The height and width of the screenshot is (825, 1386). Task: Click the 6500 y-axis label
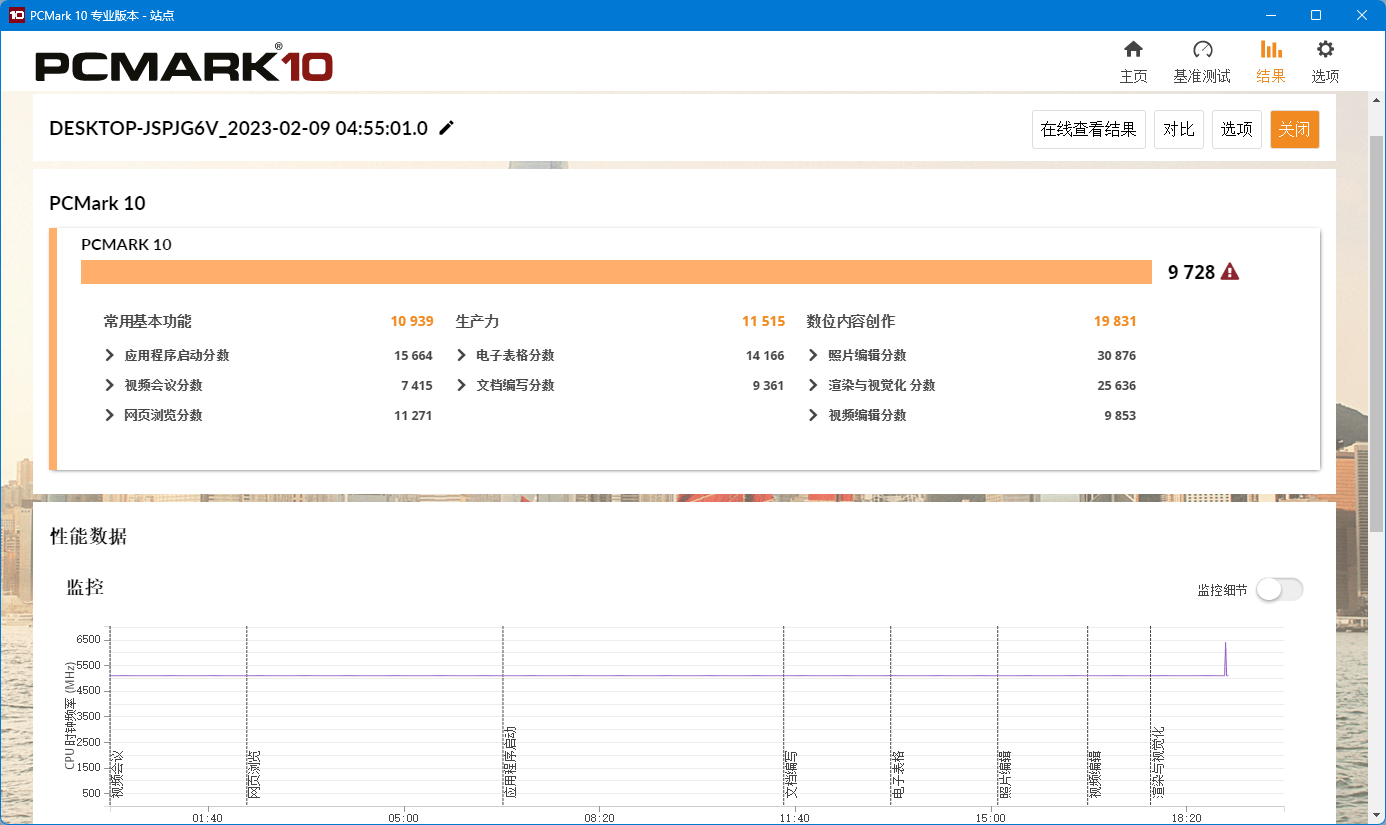[x=88, y=639]
